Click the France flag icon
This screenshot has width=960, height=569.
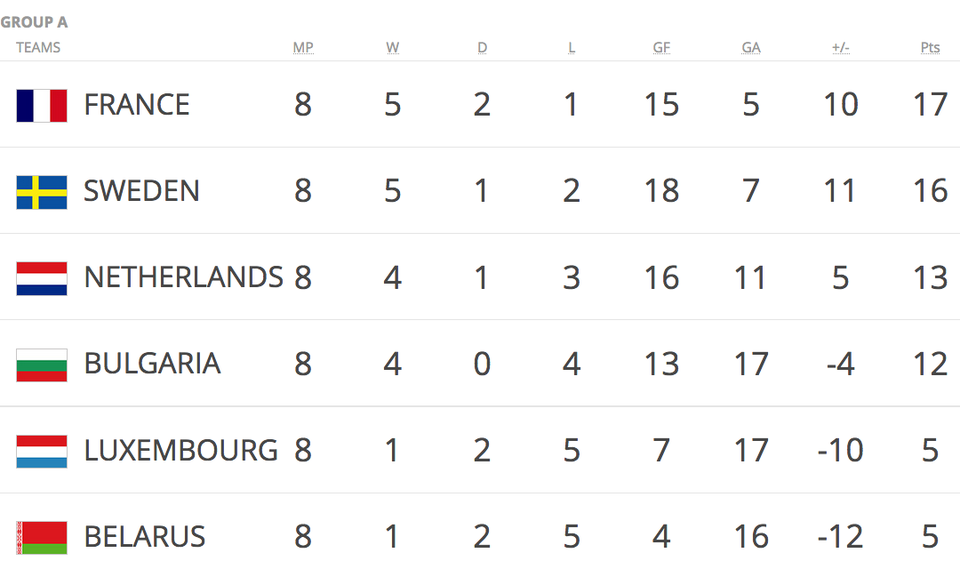42,105
